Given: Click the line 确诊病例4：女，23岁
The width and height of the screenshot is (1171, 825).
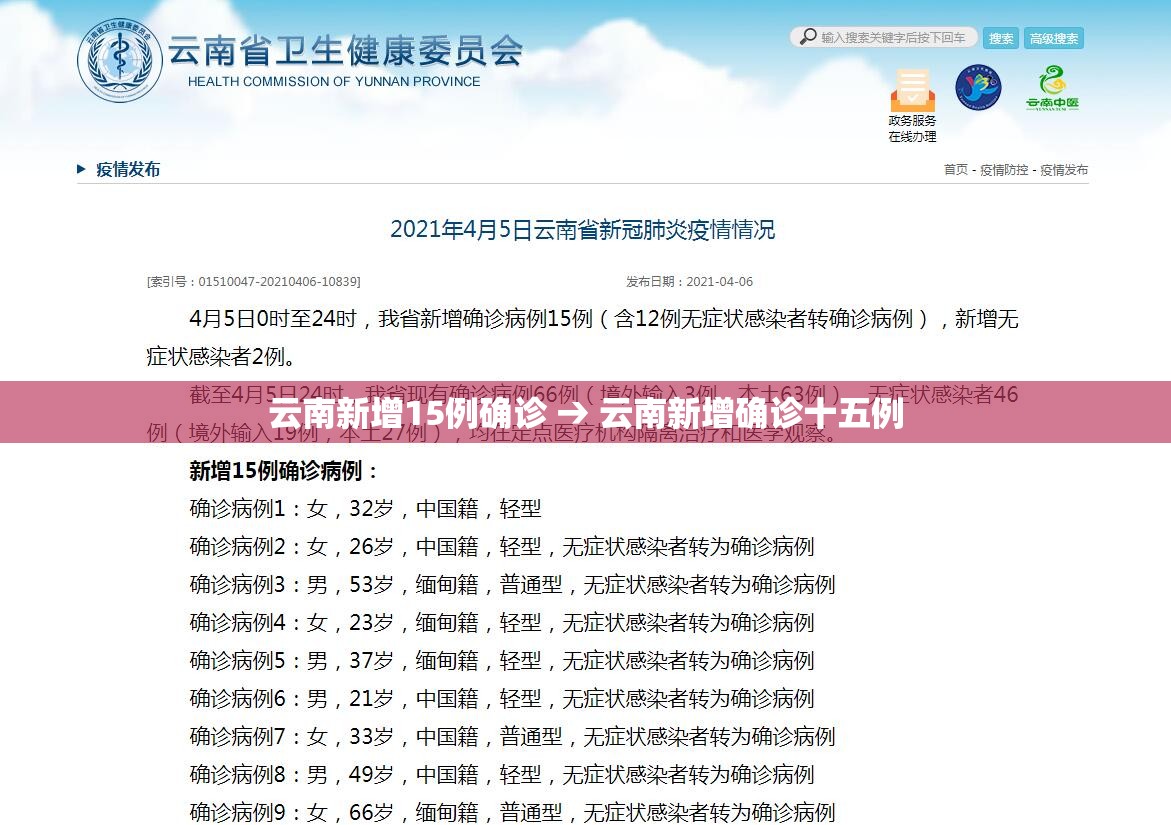Looking at the screenshot, I should (x=502, y=623).
